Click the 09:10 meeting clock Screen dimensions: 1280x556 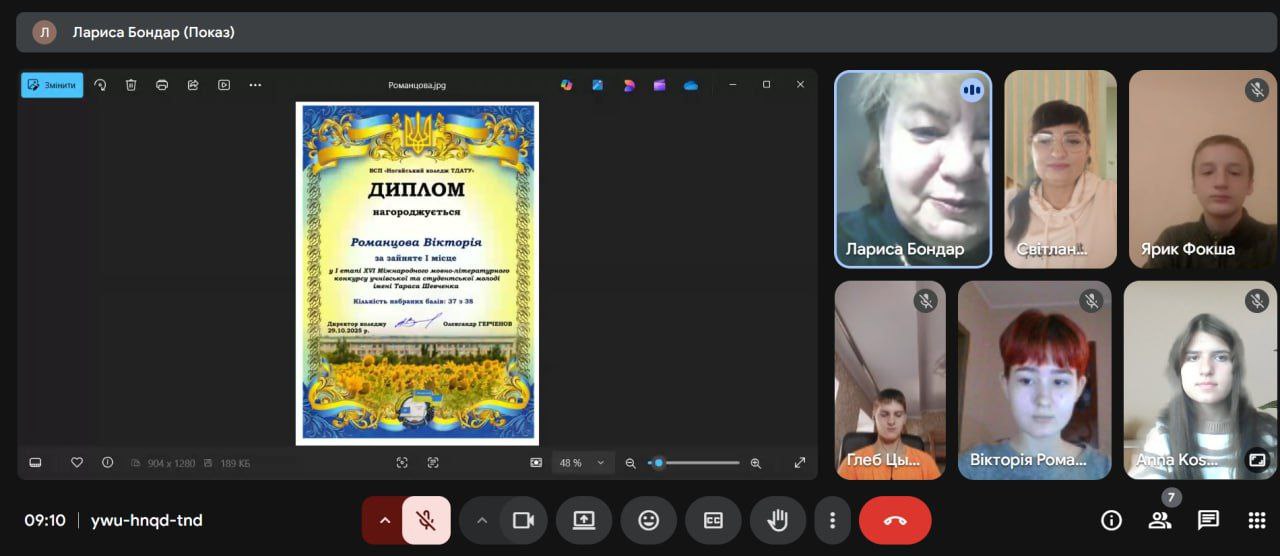45,520
